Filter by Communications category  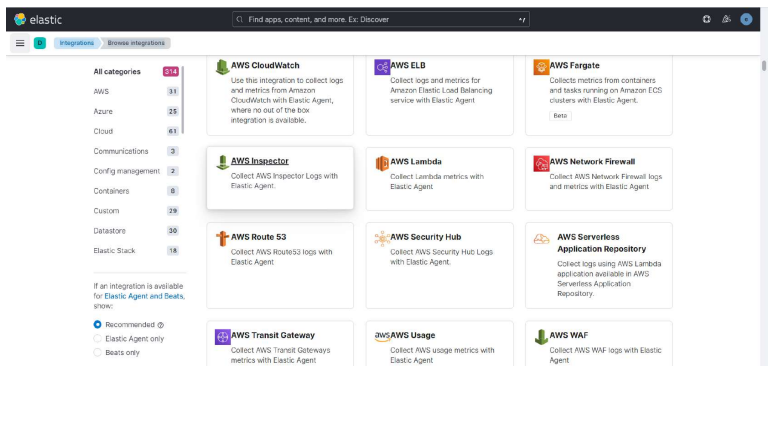pos(135,151)
